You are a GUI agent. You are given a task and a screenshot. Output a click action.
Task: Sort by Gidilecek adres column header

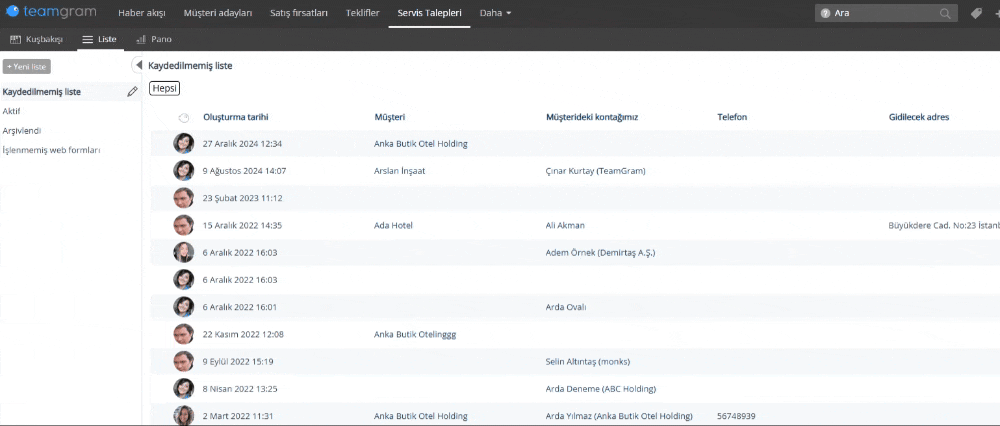pyautogui.click(x=919, y=117)
